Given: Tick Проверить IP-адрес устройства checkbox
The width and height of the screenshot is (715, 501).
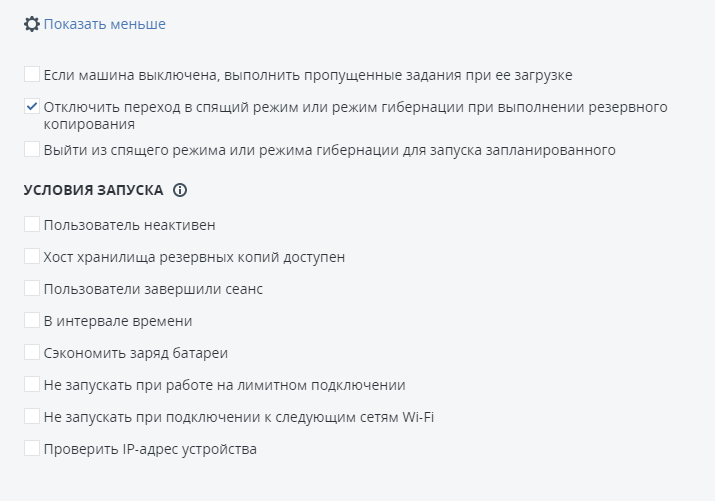Looking at the screenshot, I should click(x=32, y=449).
